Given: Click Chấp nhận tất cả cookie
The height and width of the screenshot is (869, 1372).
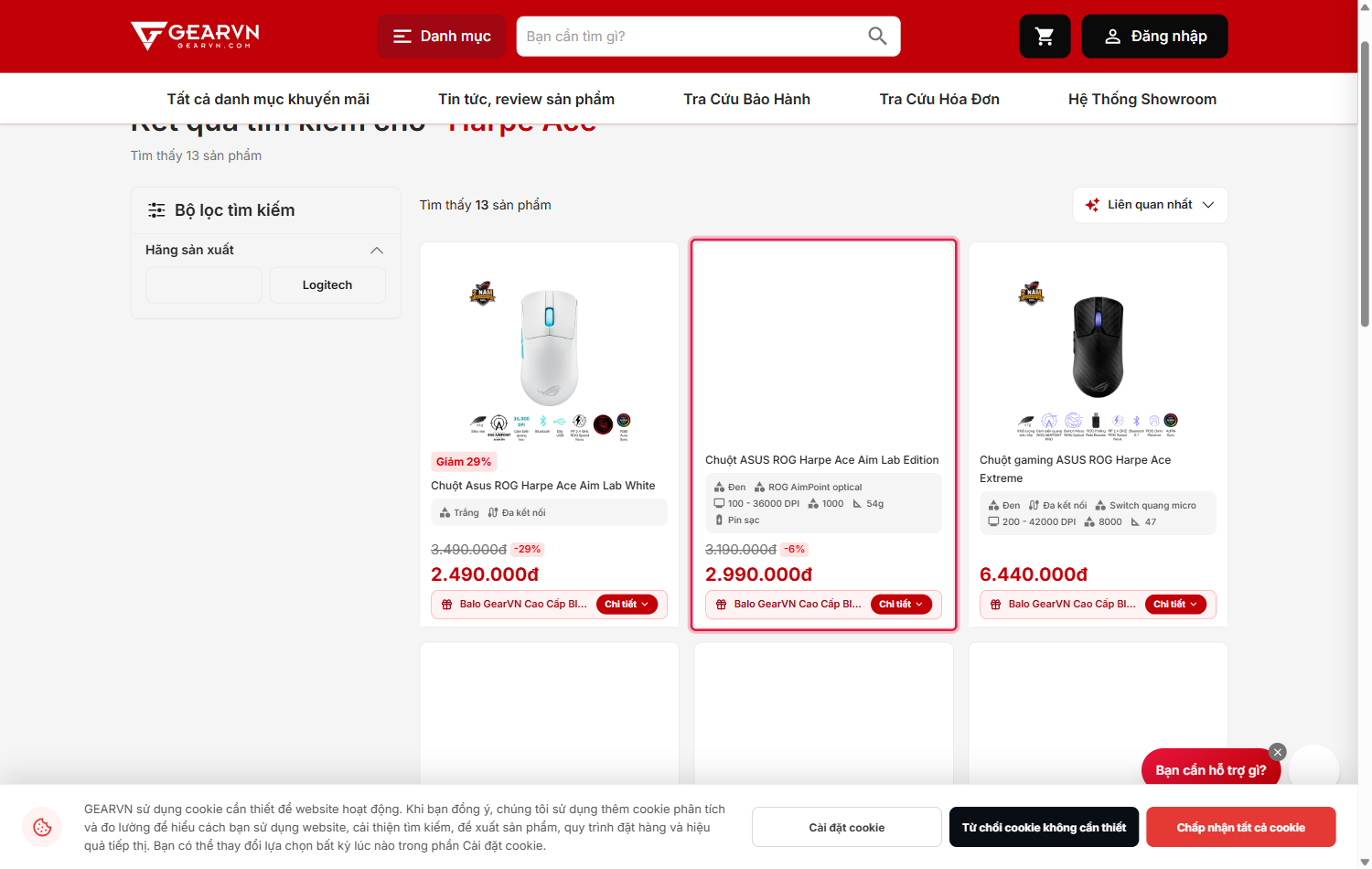Looking at the screenshot, I should tap(1241, 827).
